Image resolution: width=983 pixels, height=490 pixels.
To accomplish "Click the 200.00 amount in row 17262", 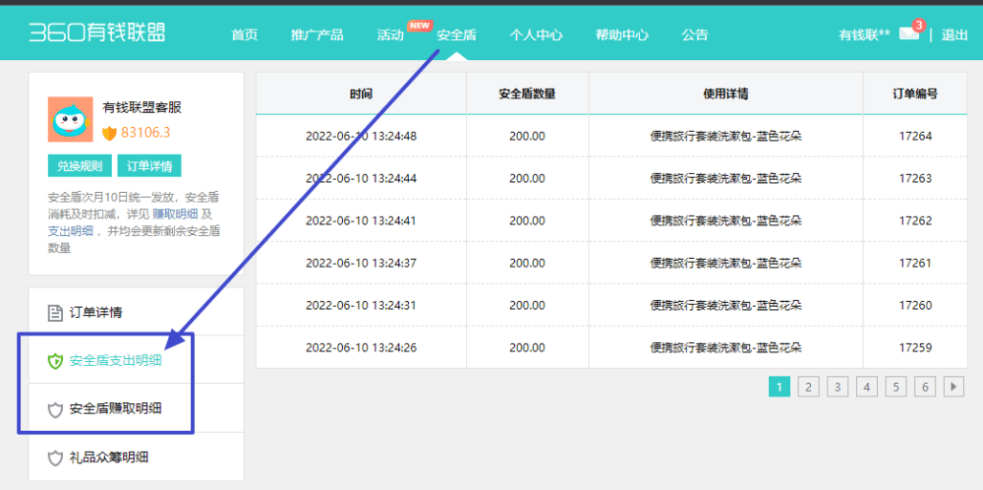I will coord(527,221).
